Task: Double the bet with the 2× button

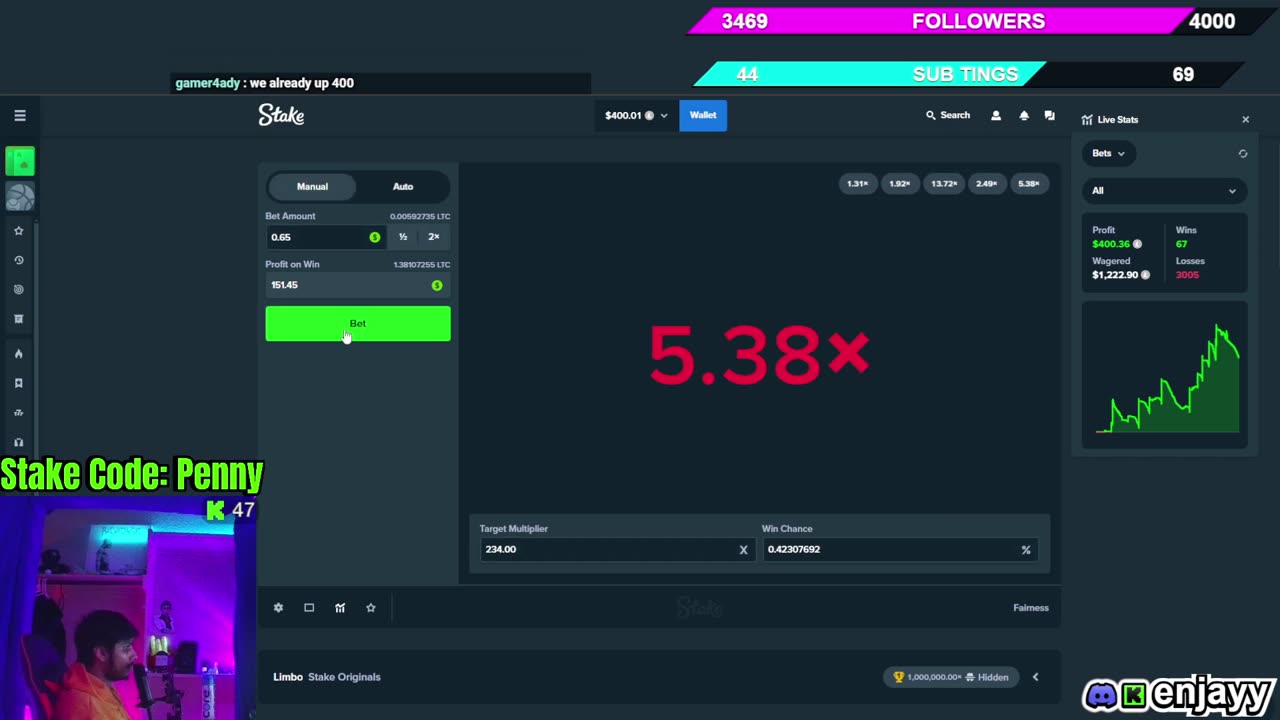Action: [434, 237]
